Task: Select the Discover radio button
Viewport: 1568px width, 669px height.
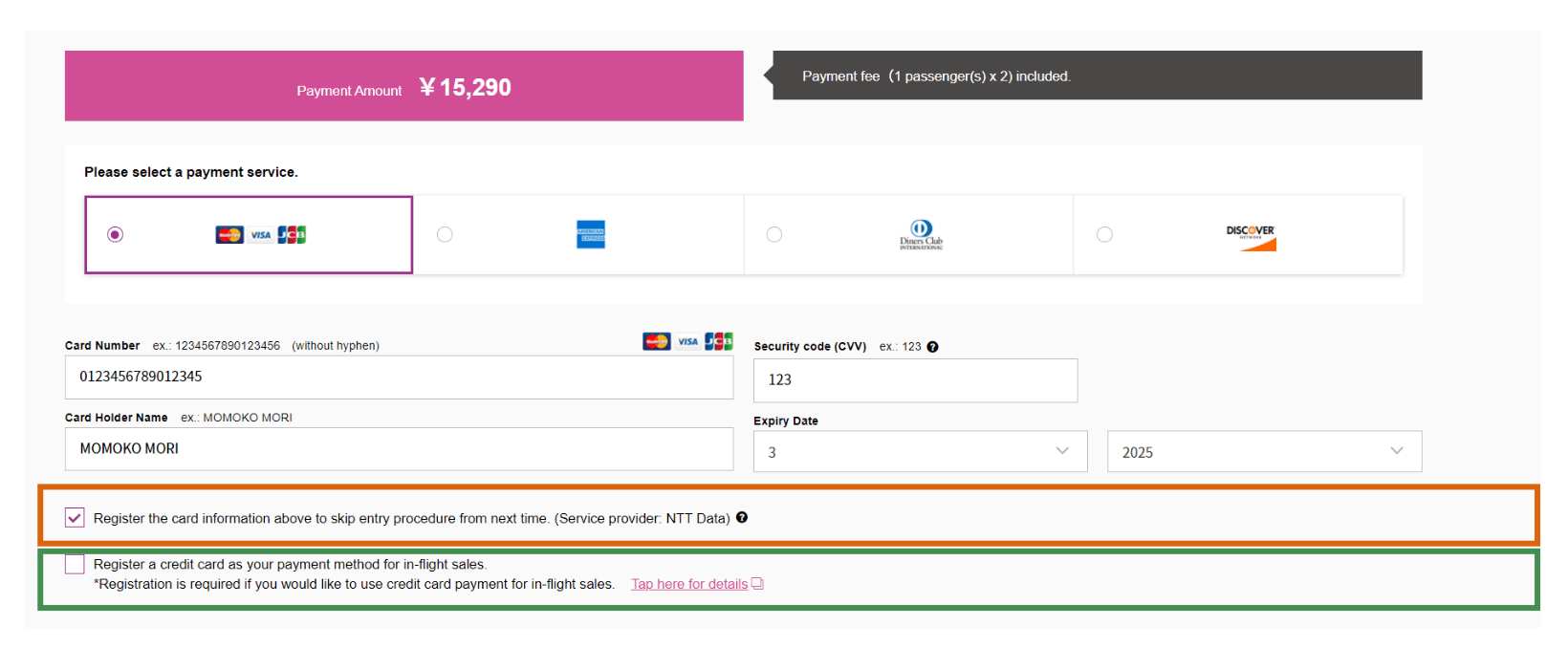Action: pyautogui.click(x=1104, y=234)
